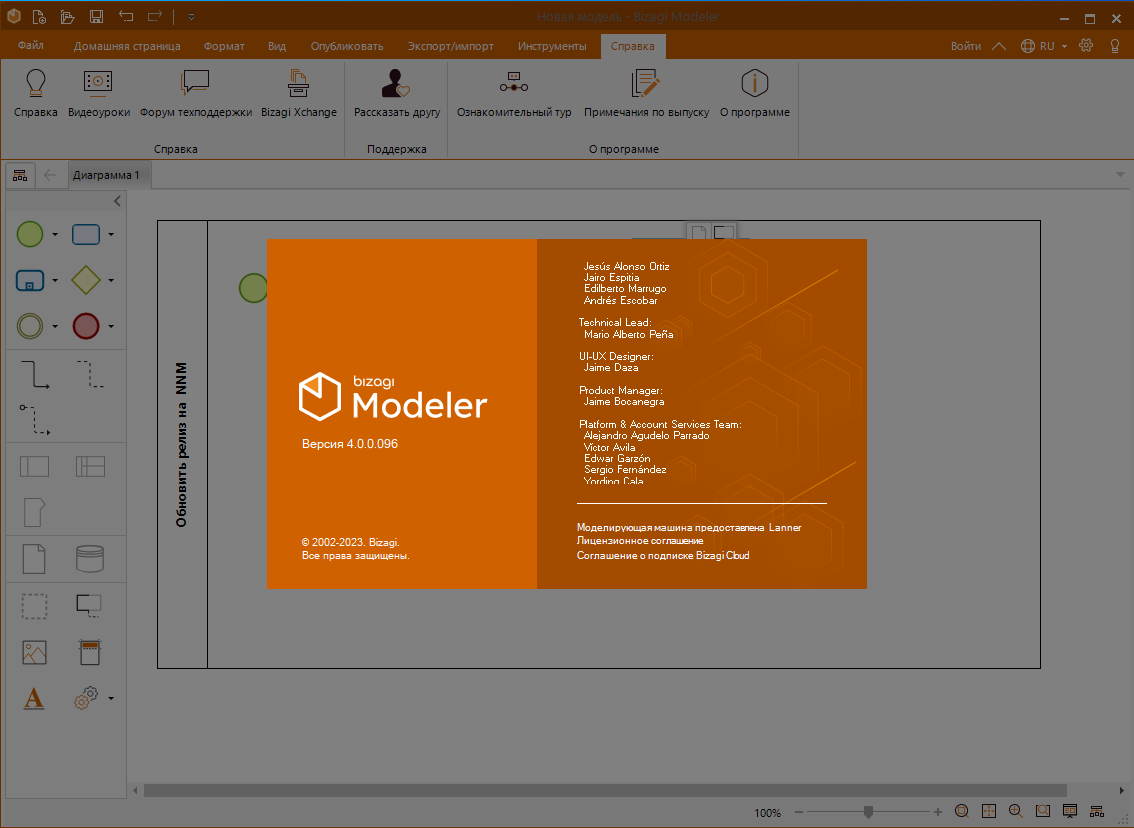Click Рассказать другу icon
Image resolution: width=1134 pixels, height=828 pixels.
pyautogui.click(x=396, y=93)
